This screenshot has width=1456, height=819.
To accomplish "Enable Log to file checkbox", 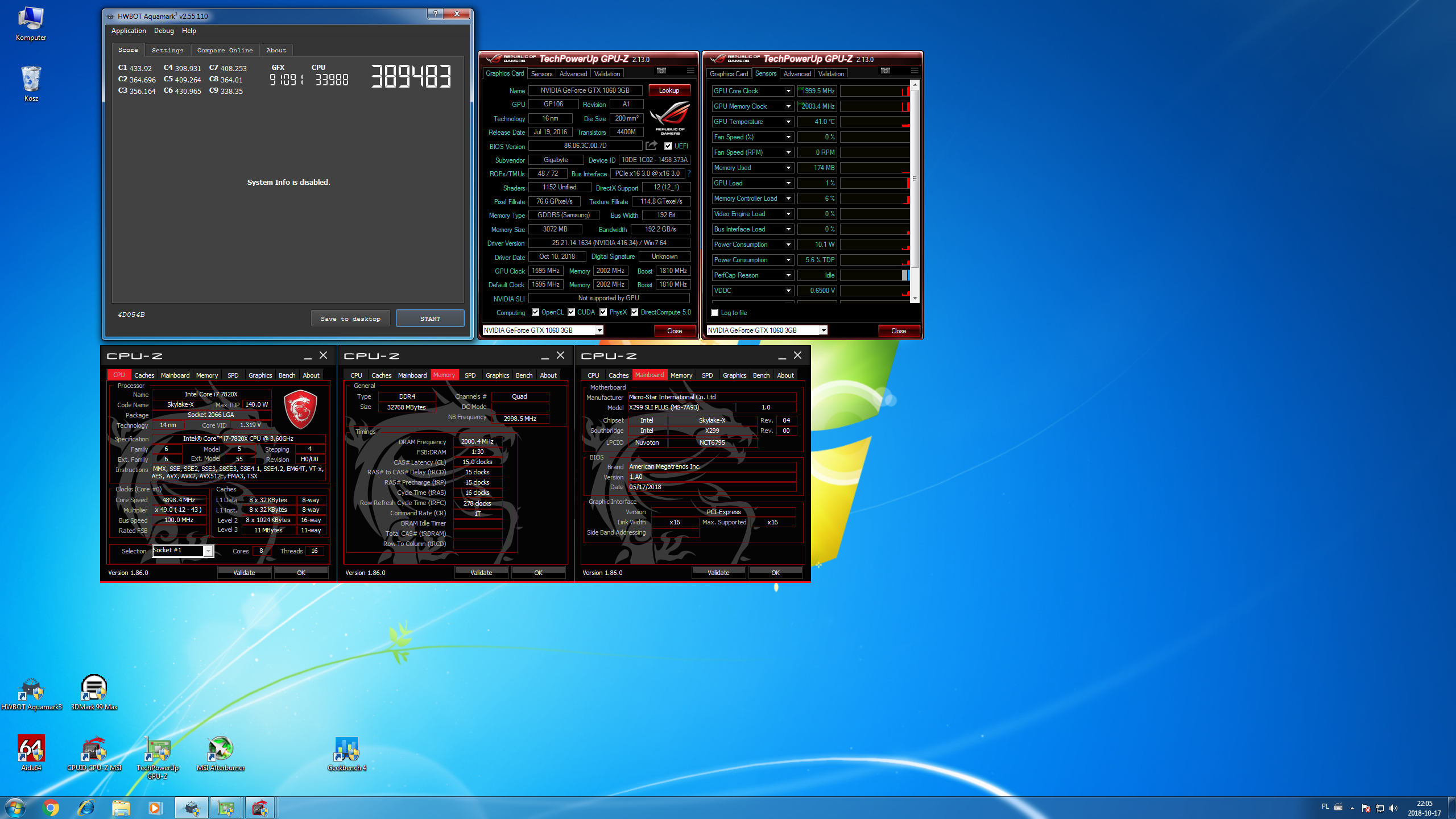I will tap(715, 313).
